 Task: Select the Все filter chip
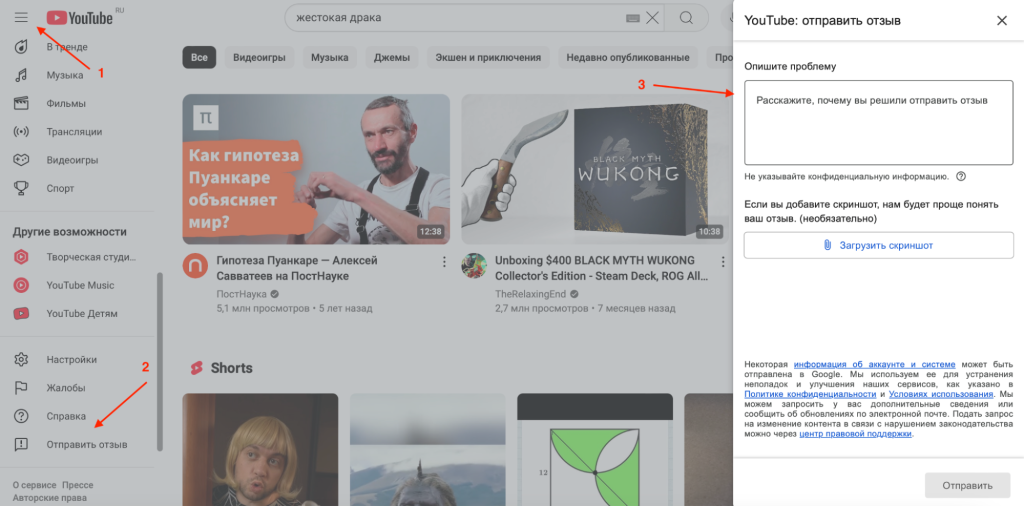pyautogui.click(x=199, y=57)
